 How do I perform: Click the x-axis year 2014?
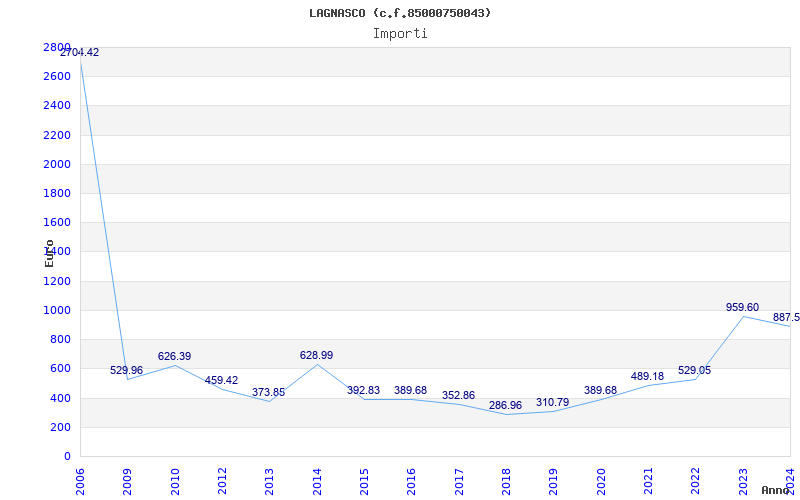(x=317, y=481)
